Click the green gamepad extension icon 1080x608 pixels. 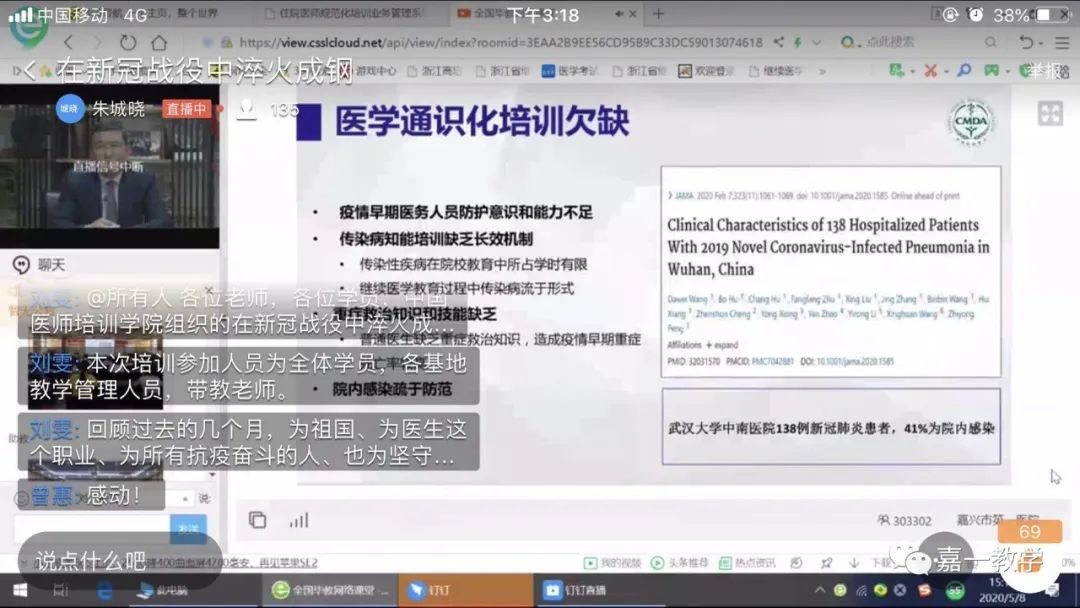pyautogui.click(x=991, y=70)
